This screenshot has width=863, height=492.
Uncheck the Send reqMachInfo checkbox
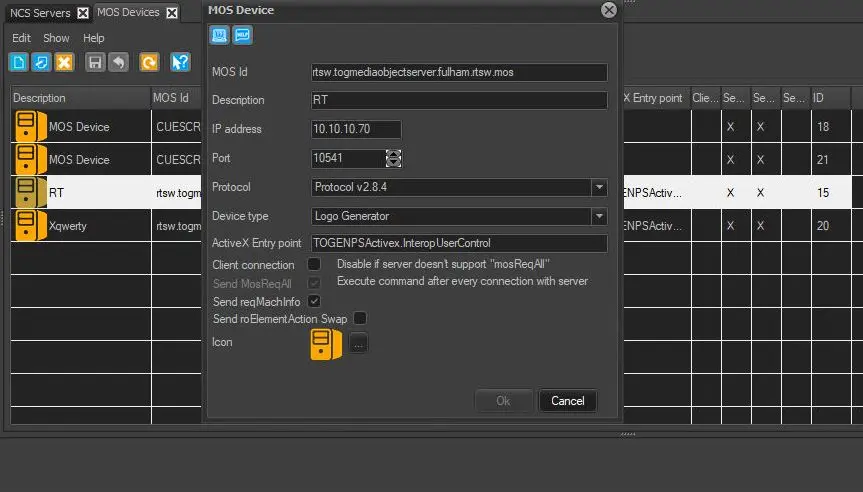(x=314, y=301)
